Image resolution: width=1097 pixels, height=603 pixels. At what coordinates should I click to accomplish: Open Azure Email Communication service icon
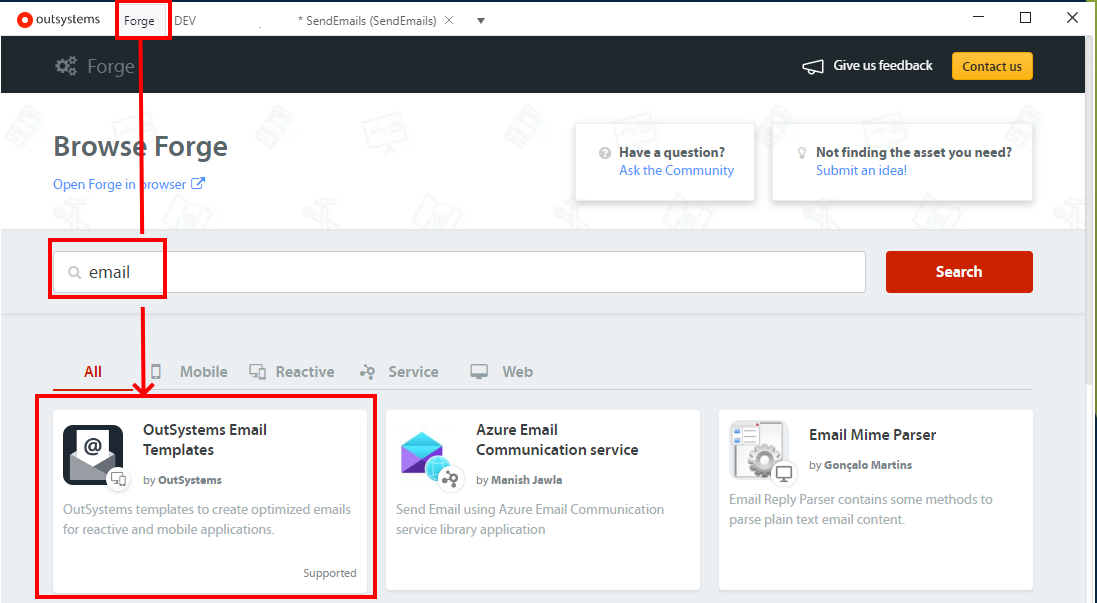(426, 456)
